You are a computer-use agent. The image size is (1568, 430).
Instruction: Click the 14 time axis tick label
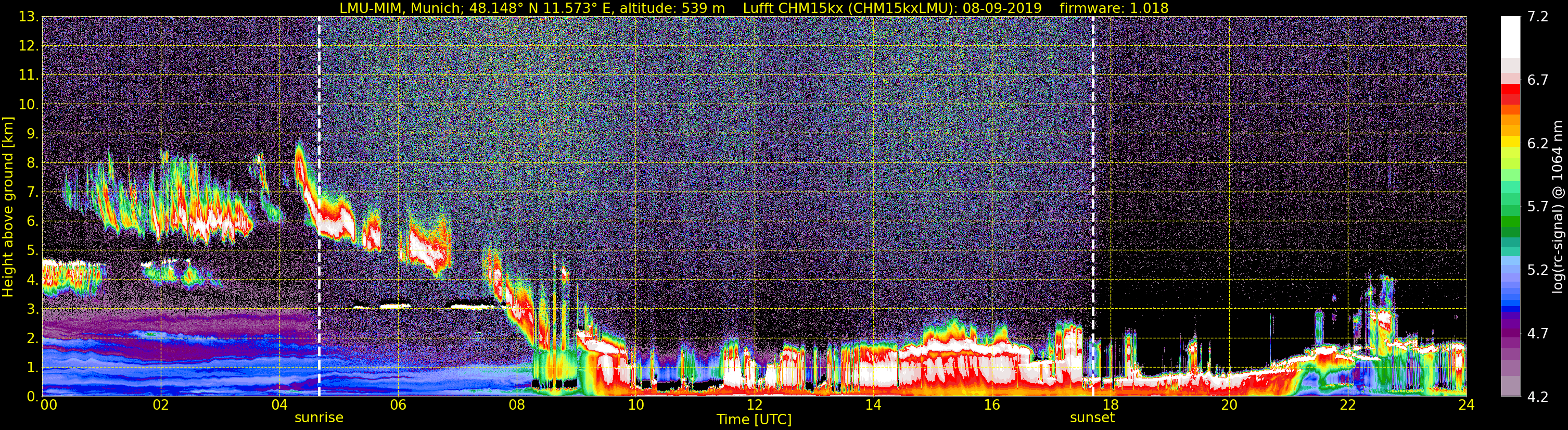tap(873, 405)
